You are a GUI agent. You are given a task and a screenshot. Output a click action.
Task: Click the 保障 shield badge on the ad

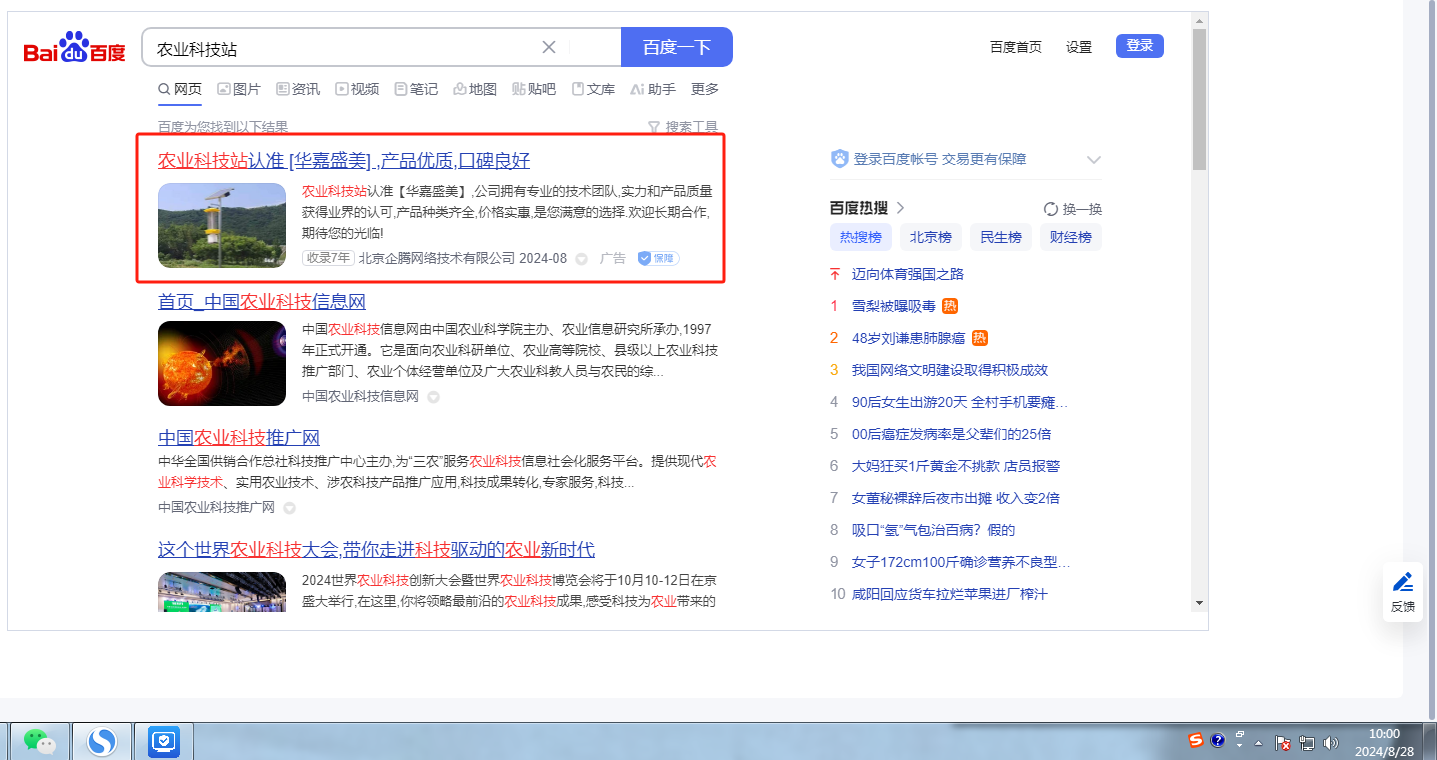pos(658,258)
